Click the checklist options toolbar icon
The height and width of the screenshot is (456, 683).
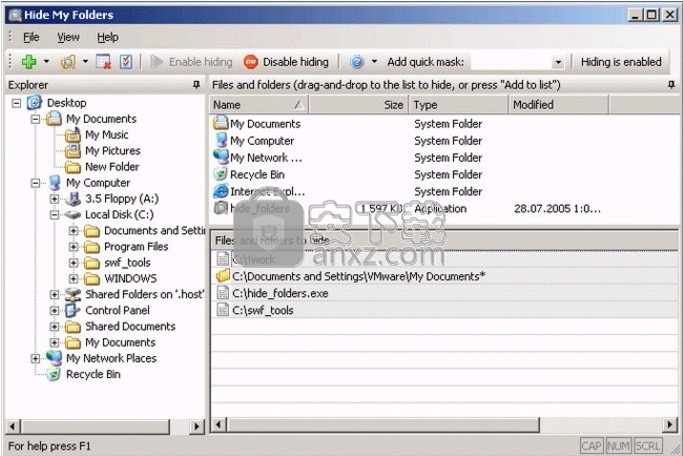coord(126,62)
